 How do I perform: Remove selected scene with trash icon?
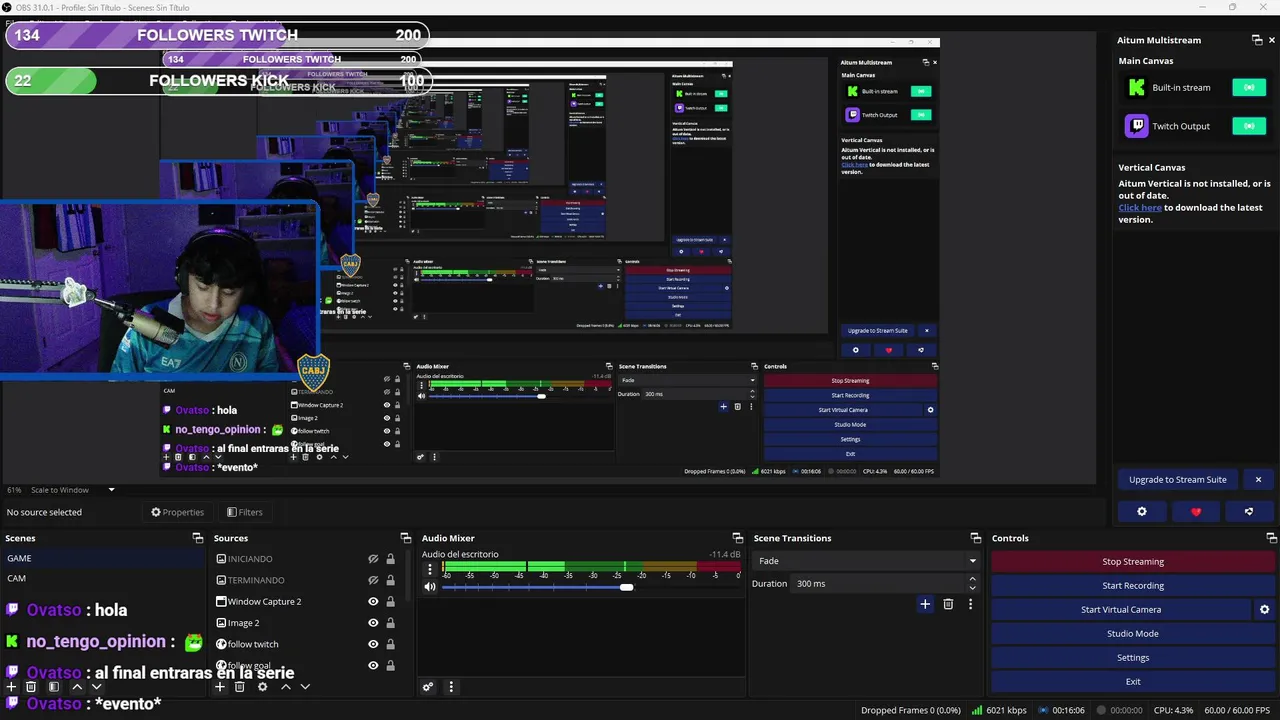click(x=31, y=687)
